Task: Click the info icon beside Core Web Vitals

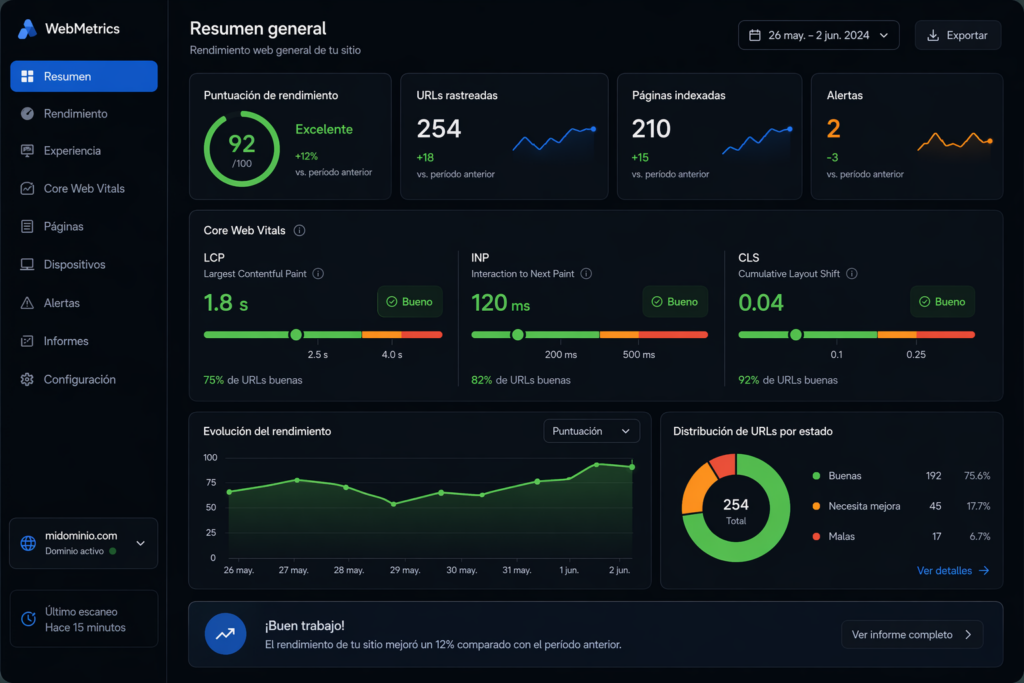Action: [x=299, y=231]
